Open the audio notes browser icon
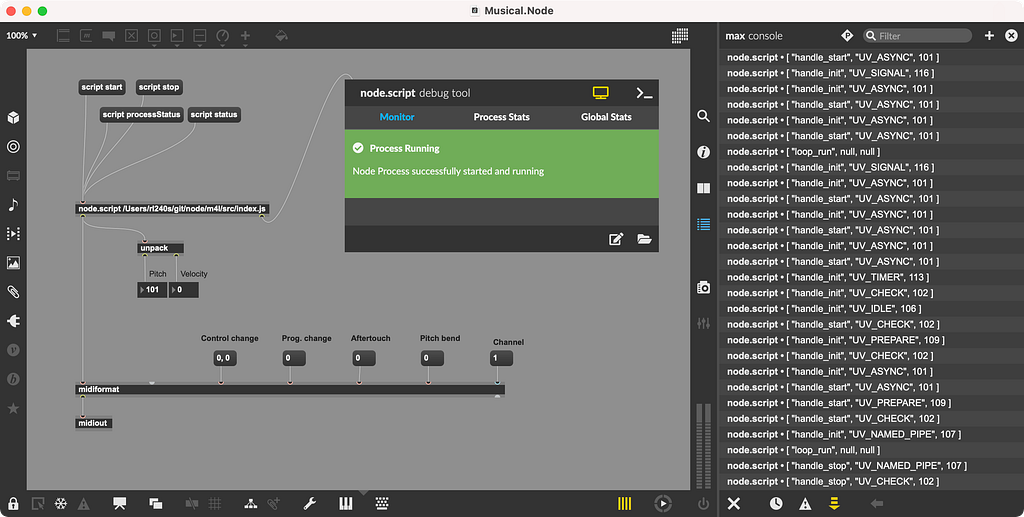This screenshot has width=1024, height=517. (13, 204)
